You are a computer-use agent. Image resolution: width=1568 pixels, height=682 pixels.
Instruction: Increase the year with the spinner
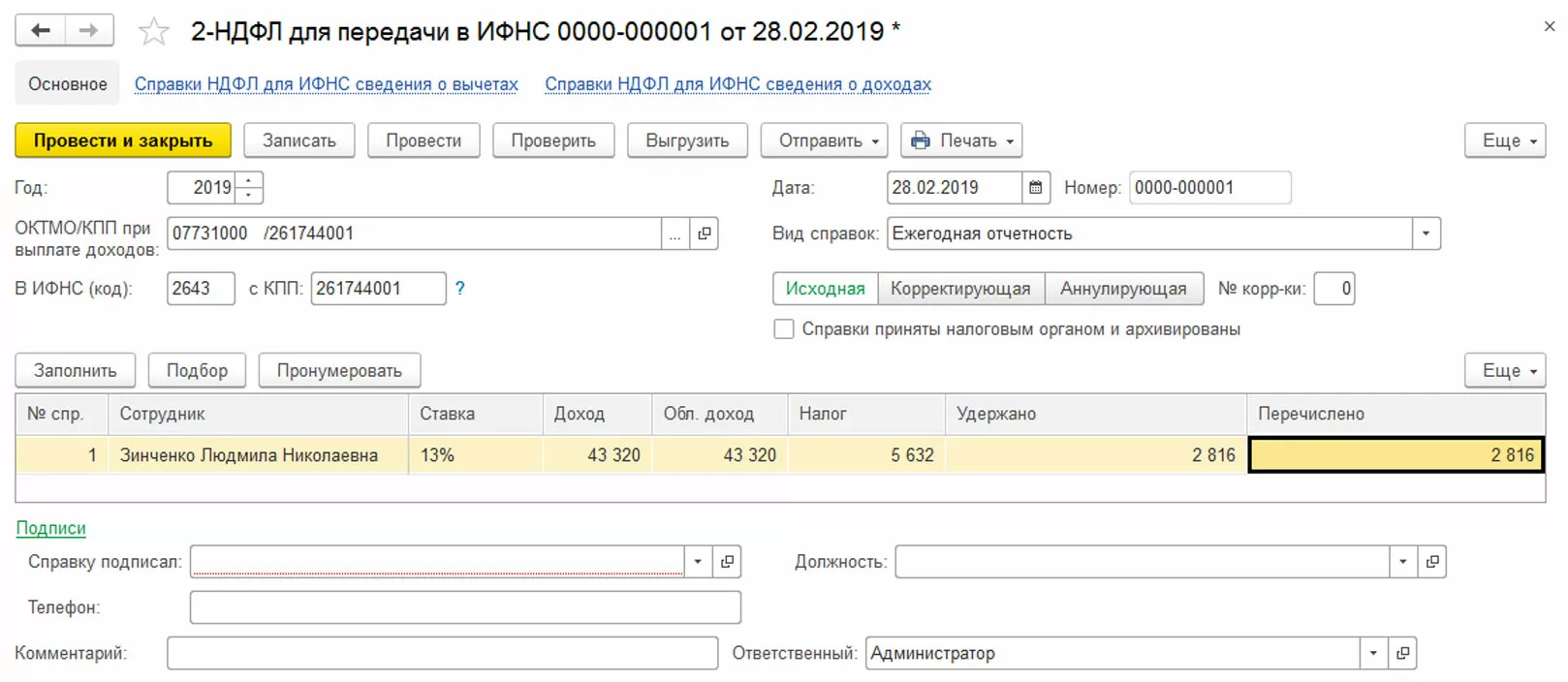[x=249, y=180]
